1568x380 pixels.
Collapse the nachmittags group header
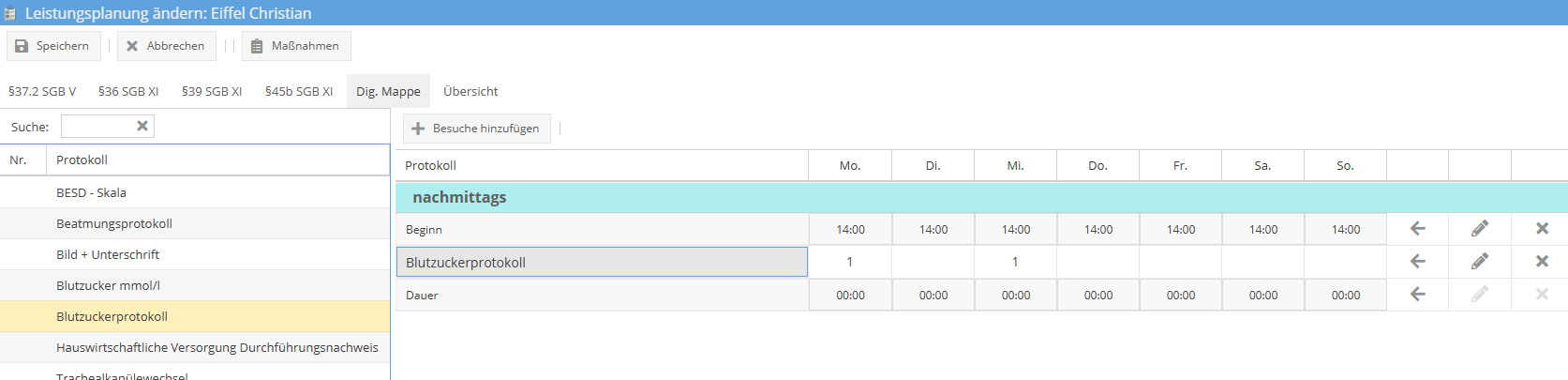[x=459, y=197]
